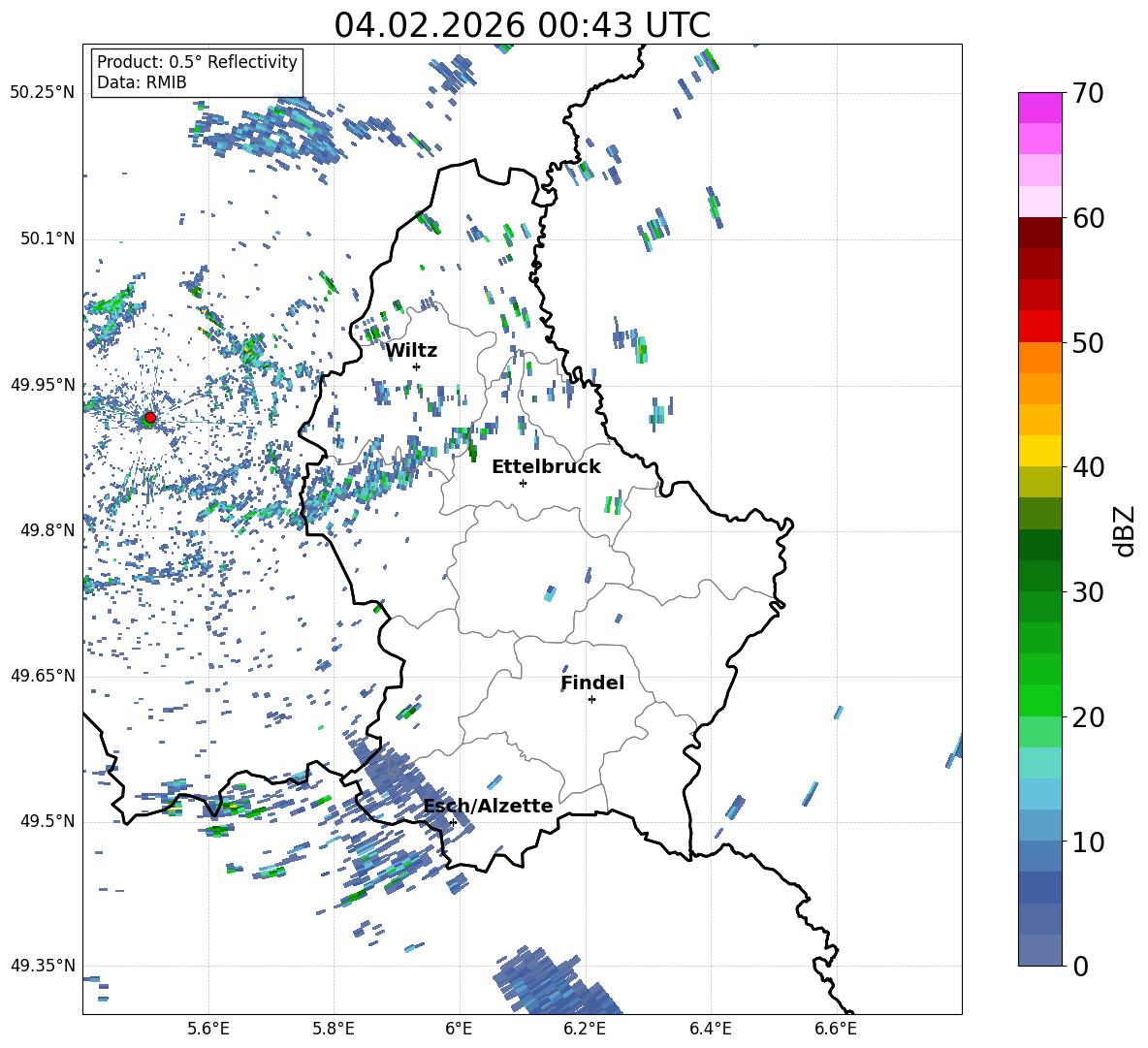
Task: Click the timestamp title 04.02.2026 00:43 UTC
Action: coord(522,25)
